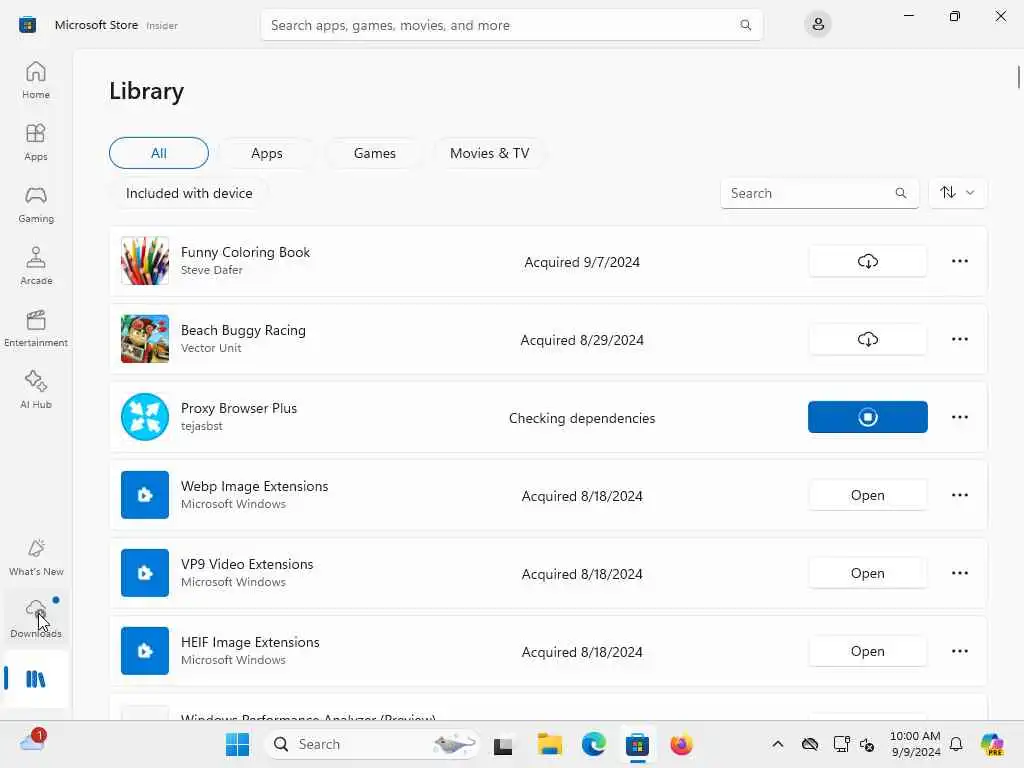Download Beach Buggy Racing via cloud icon
Screen dimensions: 1024x768
867,339
